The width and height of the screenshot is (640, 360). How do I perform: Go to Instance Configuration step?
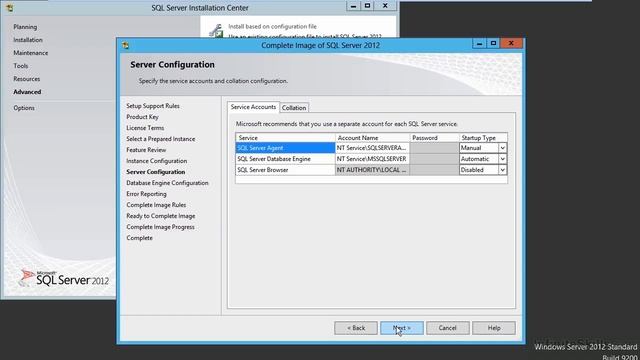156,161
